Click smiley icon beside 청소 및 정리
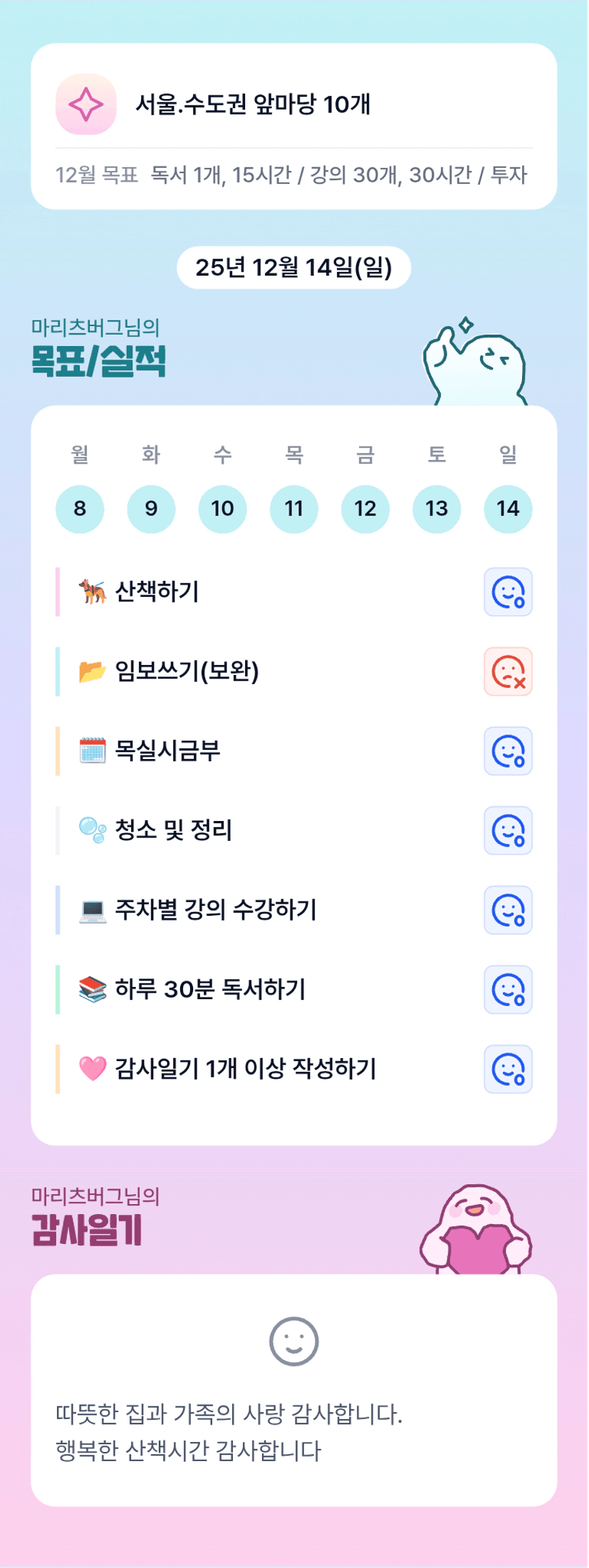Viewport: 589px width, 1568px height. click(x=508, y=830)
